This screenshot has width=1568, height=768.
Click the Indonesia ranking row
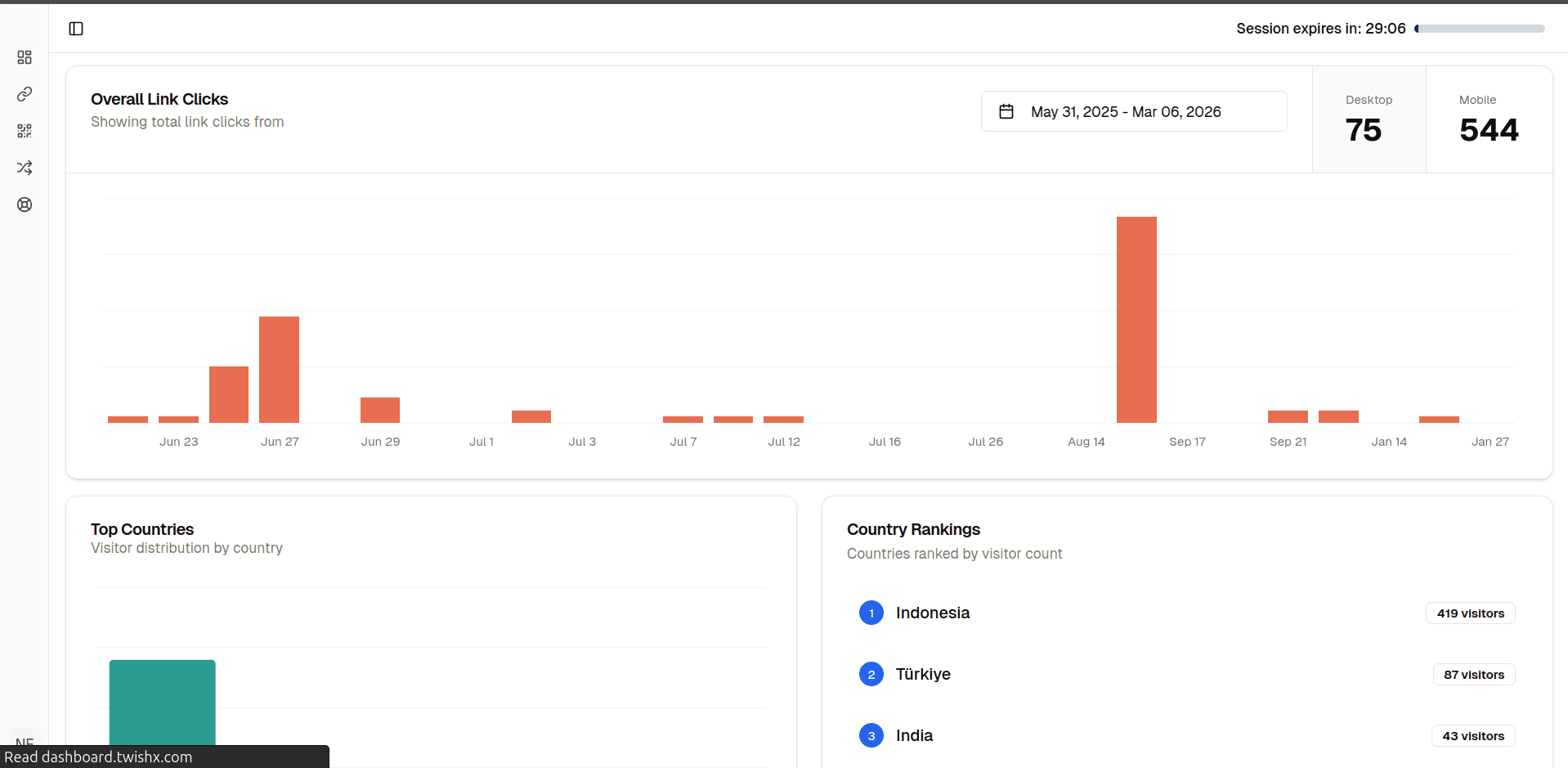[x=1187, y=613]
